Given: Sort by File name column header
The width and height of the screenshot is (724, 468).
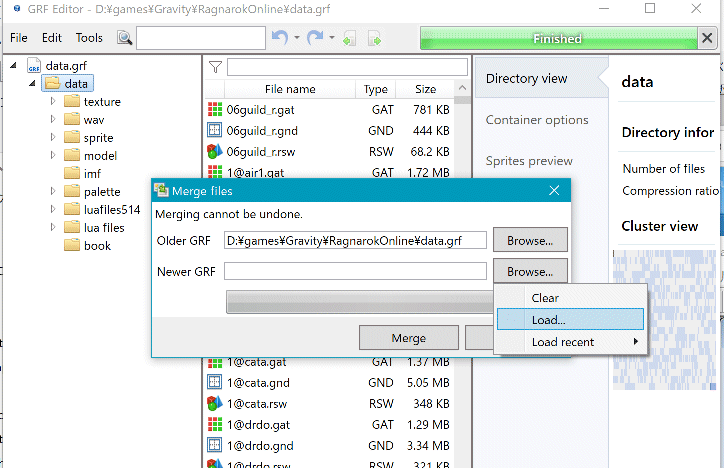Looking at the screenshot, I should [290, 89].
